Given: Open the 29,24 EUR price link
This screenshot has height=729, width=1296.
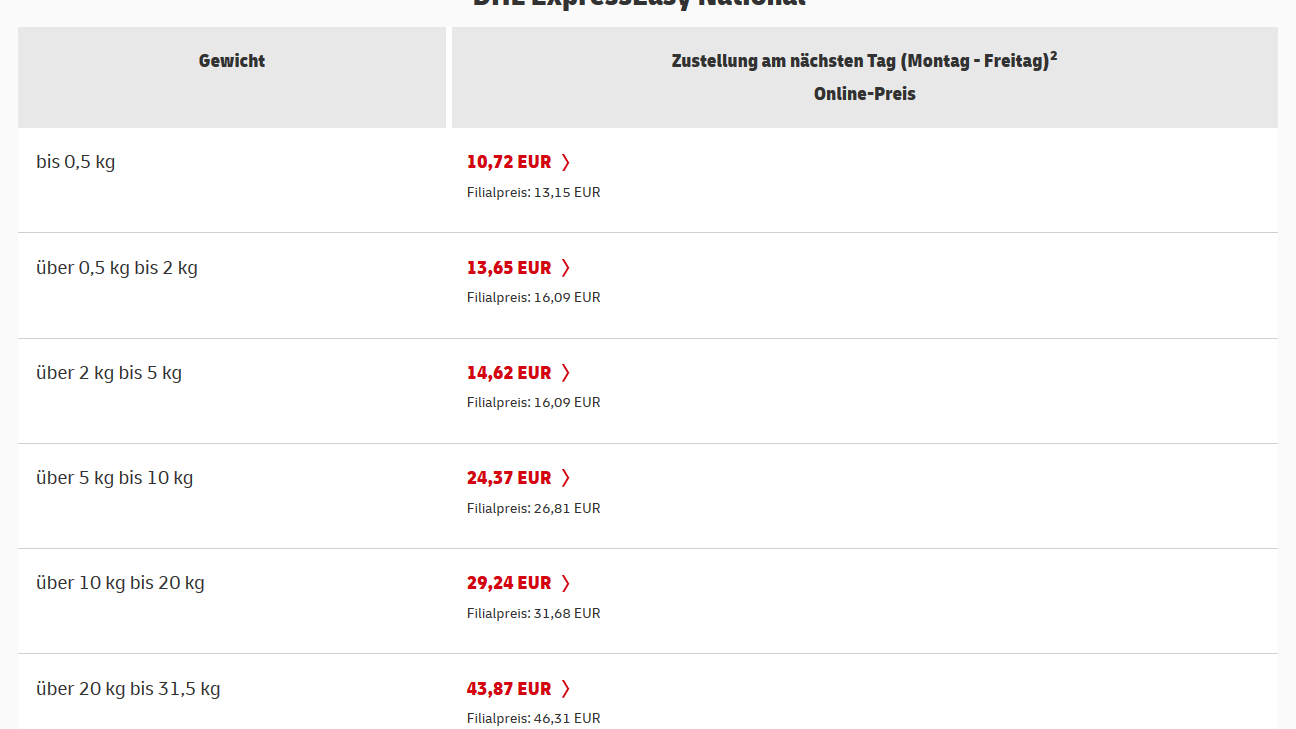Looking at the screenshot, I should pyautogui.click(x=509, y=583).
